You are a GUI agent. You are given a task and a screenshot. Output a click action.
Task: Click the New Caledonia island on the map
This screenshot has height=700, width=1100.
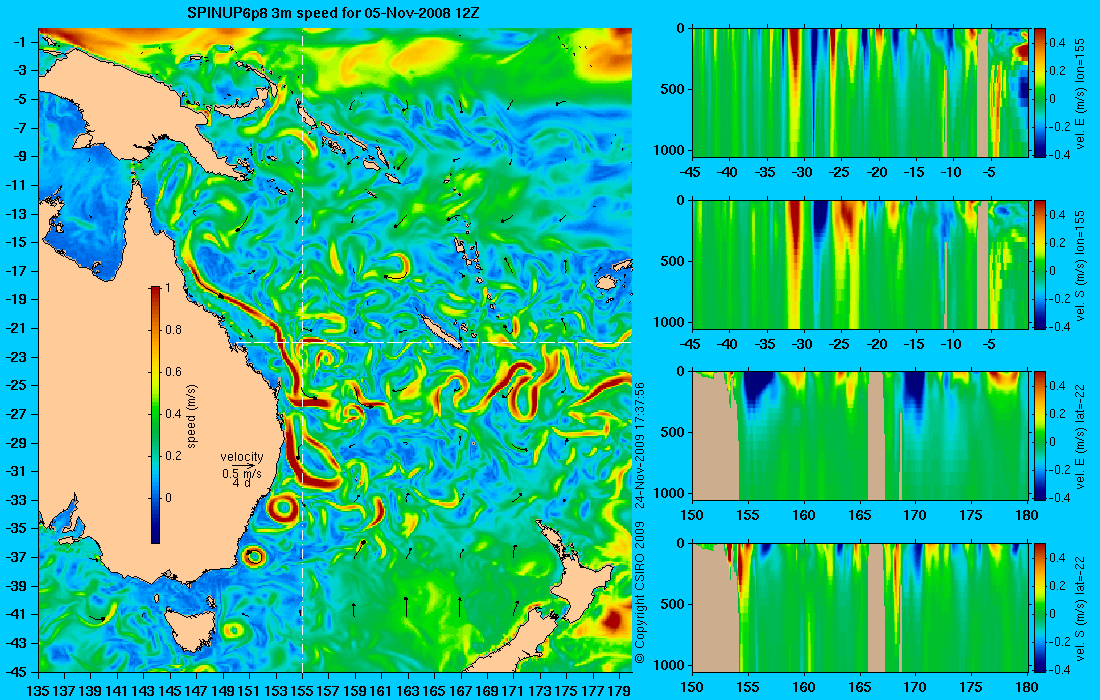tap(441, 330)
